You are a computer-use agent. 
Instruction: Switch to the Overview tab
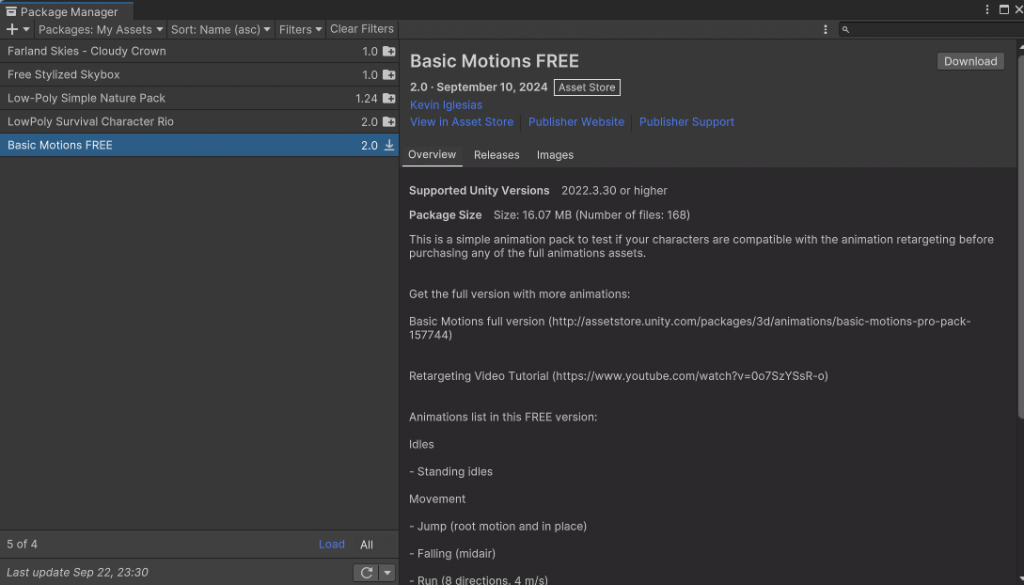[432, 155]
